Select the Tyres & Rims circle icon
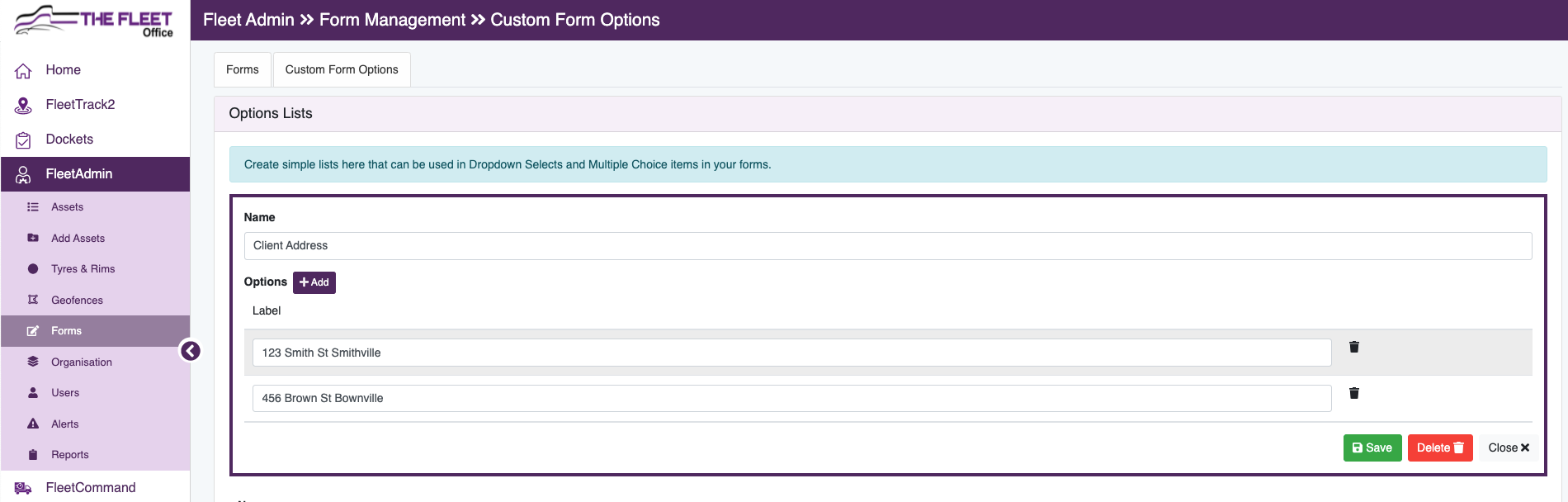The width and height of the screenshot is (1568, 502). pyautogui.click(x=33, y=268)
